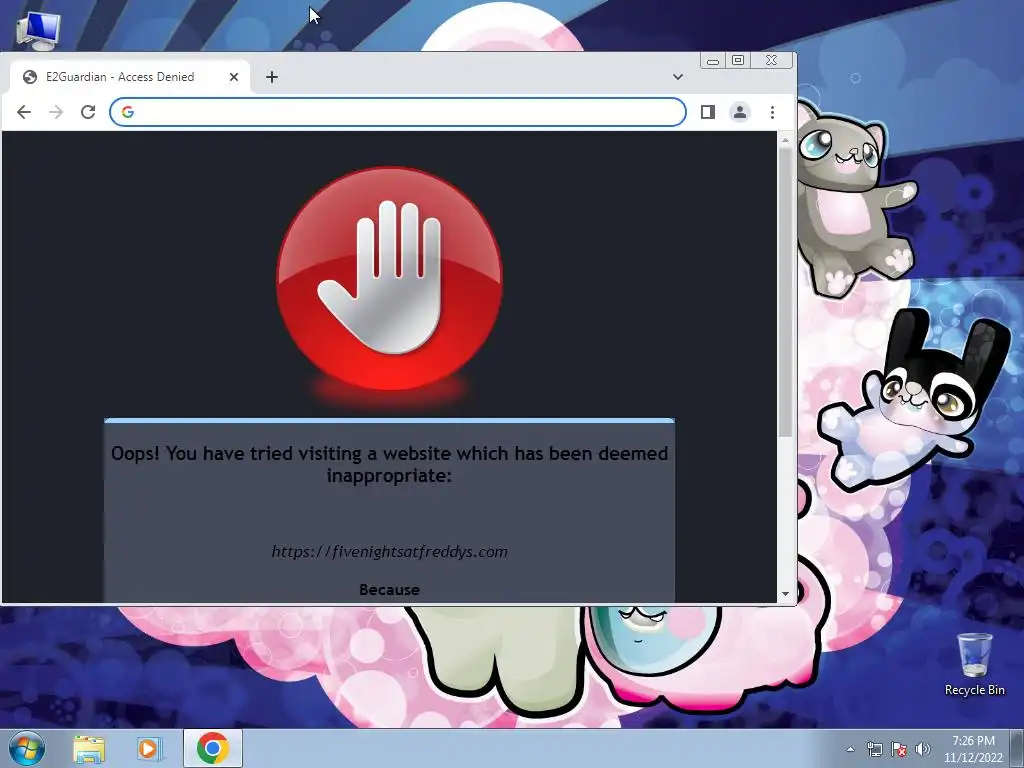Open the Chrome profile menu
The image size is (1024, 768).
pyautogui.click(x=740, y=112)
